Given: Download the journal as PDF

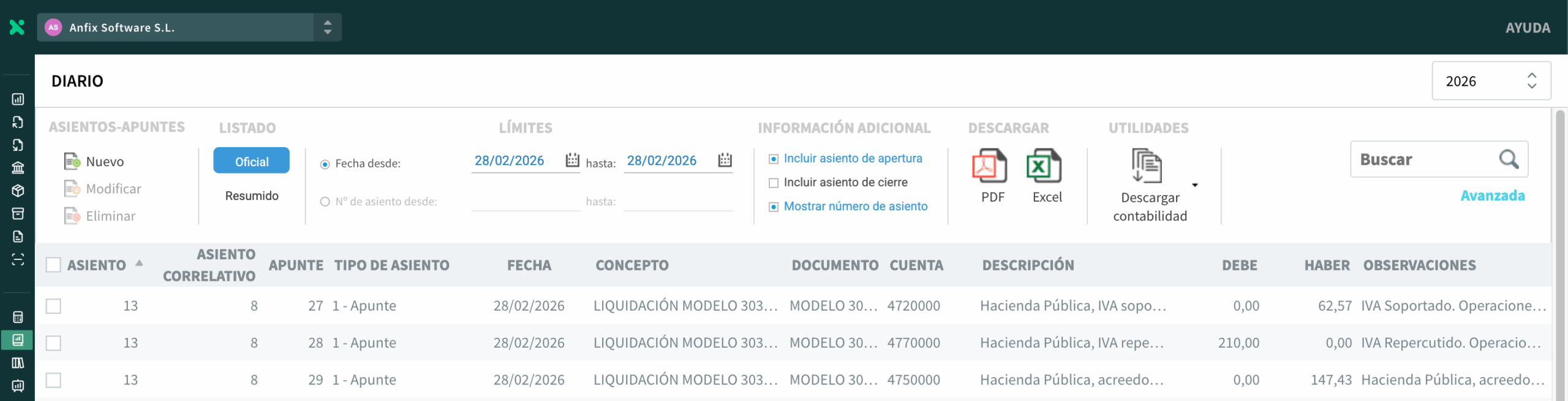Looking at the screenshot, I should [989, 167].
